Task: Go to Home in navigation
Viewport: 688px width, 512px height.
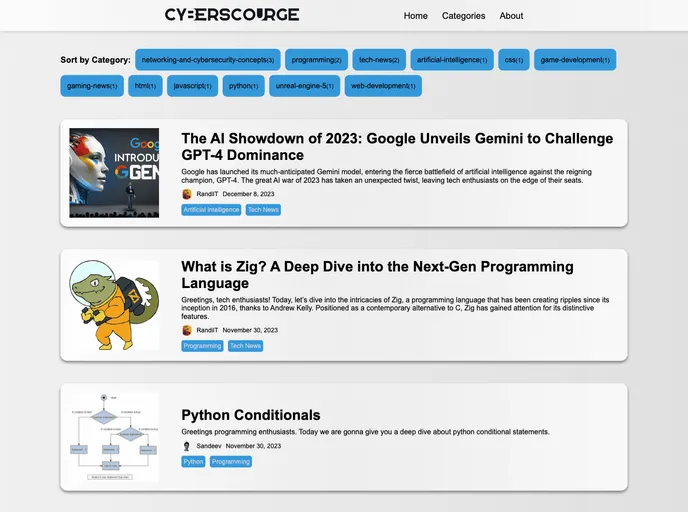Action: (416, 16)
